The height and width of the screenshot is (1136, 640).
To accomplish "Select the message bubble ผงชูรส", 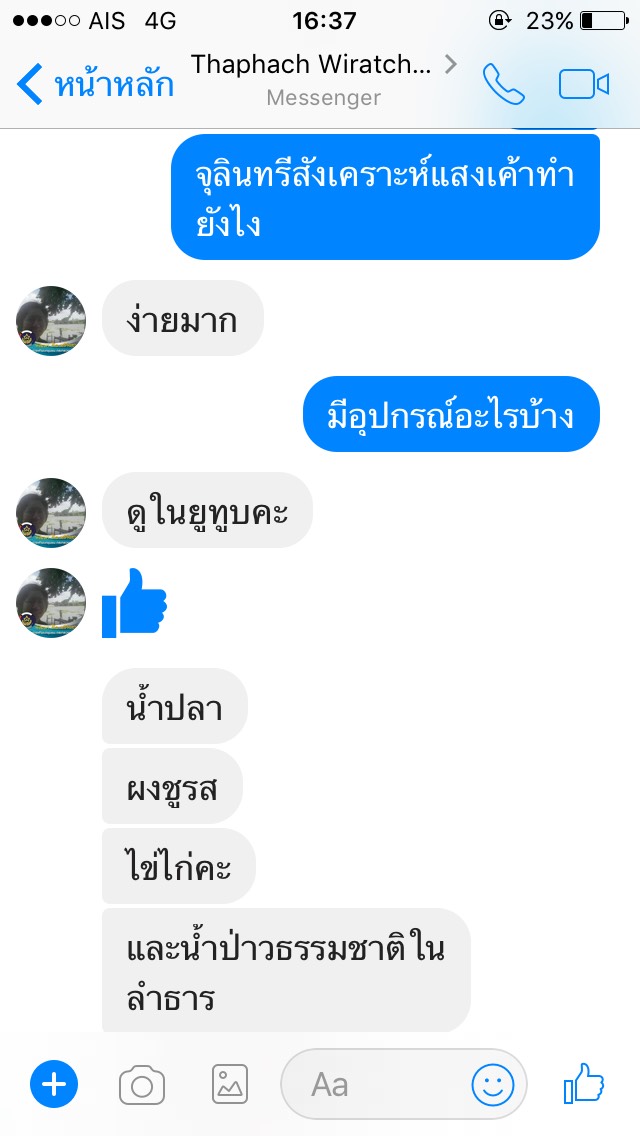I will (173, 787).
